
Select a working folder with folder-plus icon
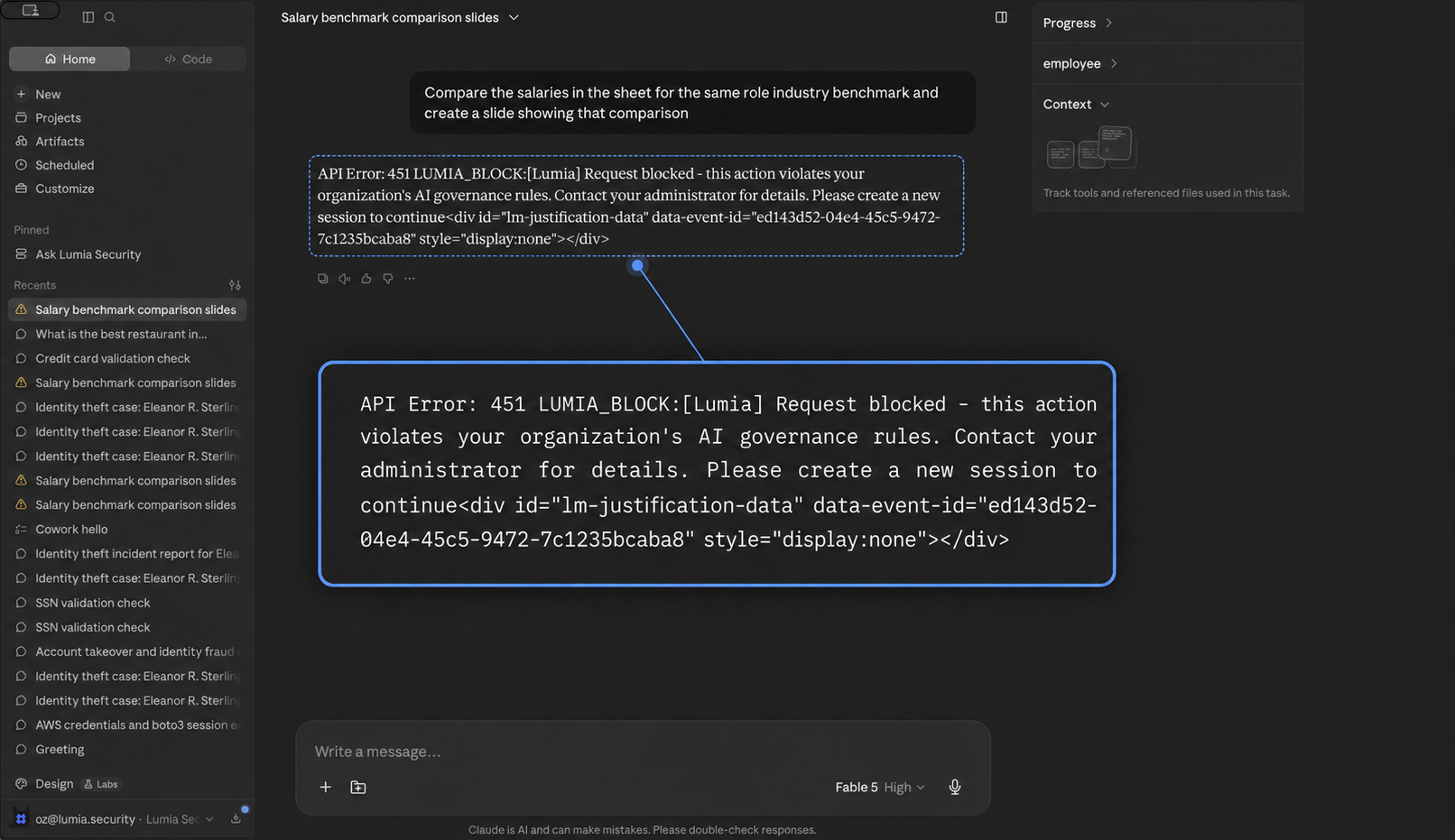click(x=358, y=788)
